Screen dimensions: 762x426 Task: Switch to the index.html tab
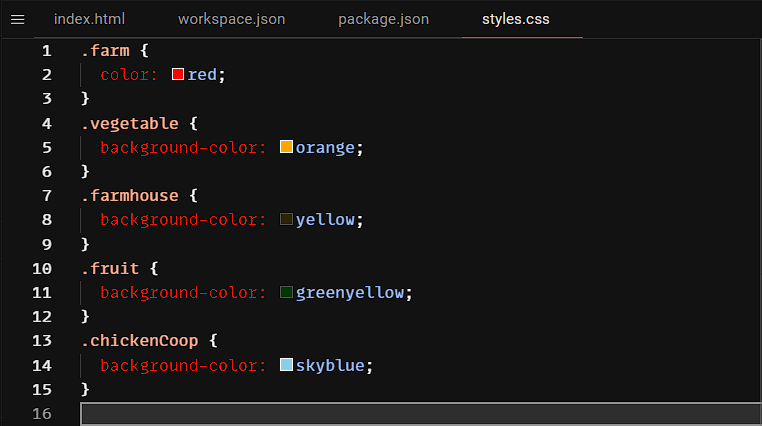89,19
